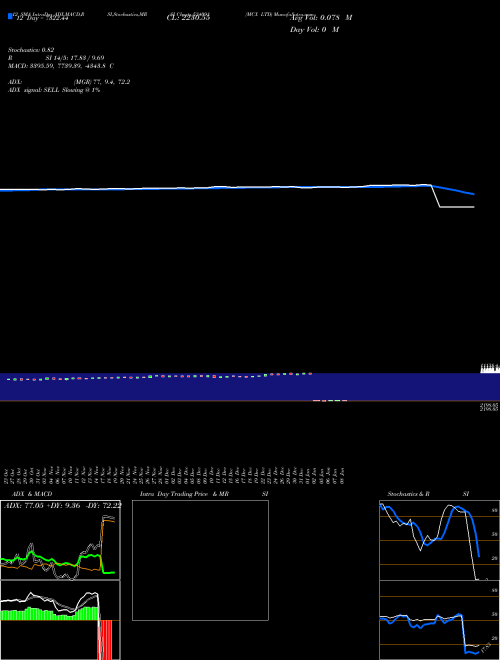Select the ADX: (MGR) 77, 9.4, 72.2 line
500x660 pixels.
pyautogui.click(x=69, y=82)
